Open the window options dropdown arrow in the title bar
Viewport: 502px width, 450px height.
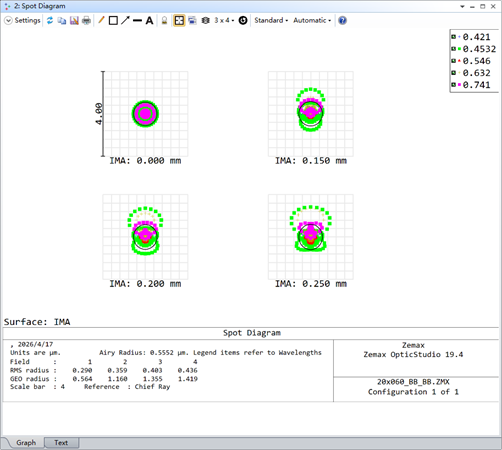point(462,6)
